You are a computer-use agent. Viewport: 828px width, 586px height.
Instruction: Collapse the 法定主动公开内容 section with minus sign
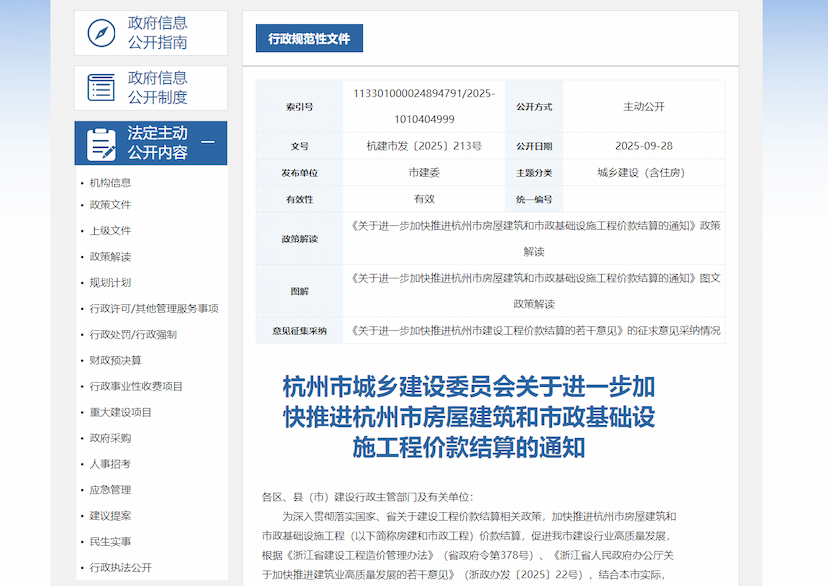tap(208, 143)
